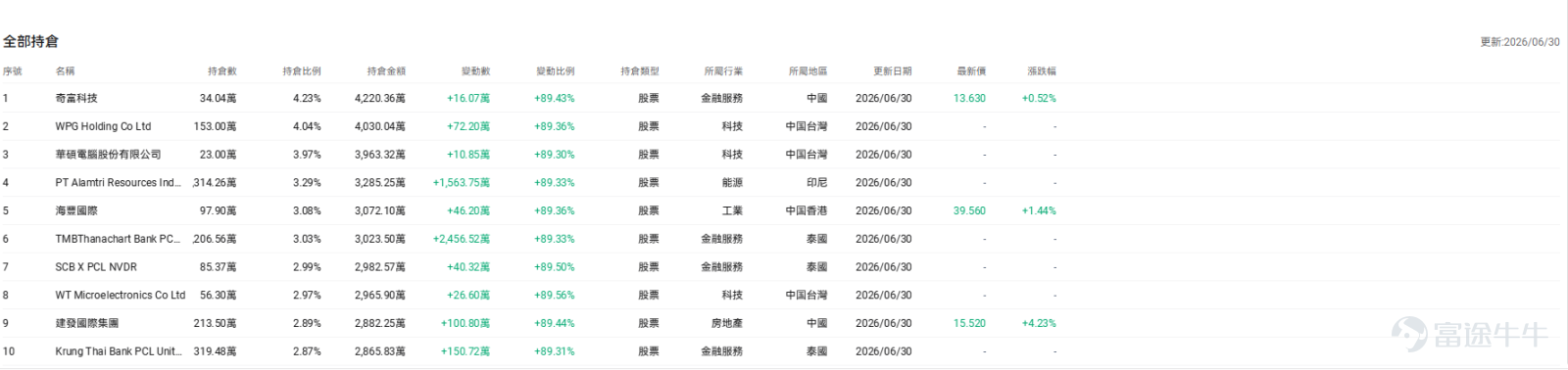This screenshot has height=370, width=1568.
Task: Click the 中國香港 region cell
Action: [x=807, y=210]
